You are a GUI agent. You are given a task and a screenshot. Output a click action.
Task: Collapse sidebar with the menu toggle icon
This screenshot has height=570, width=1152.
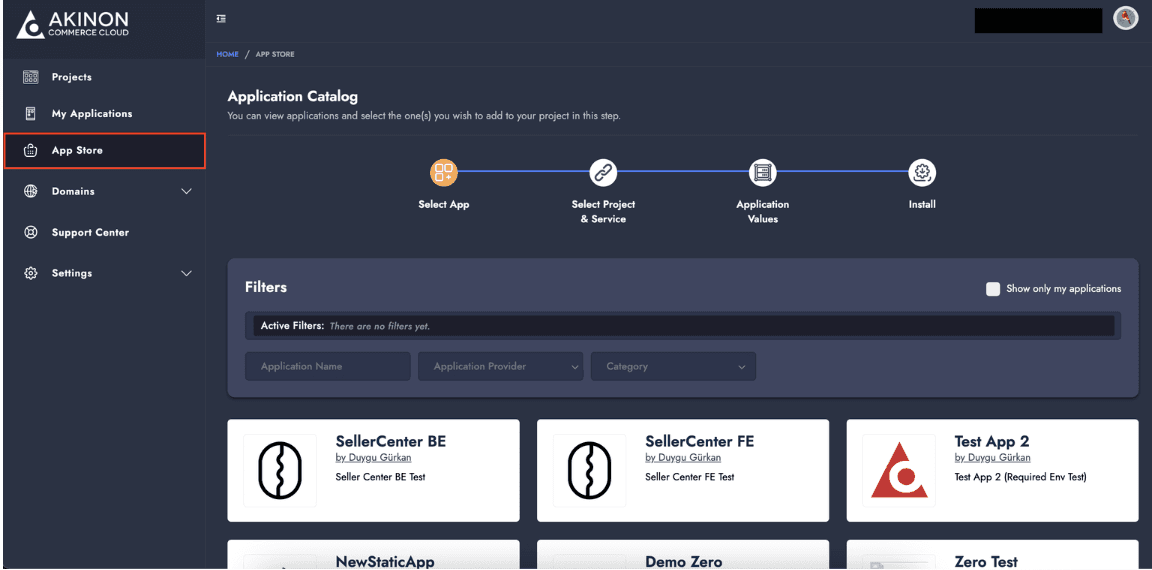[220, 19]
